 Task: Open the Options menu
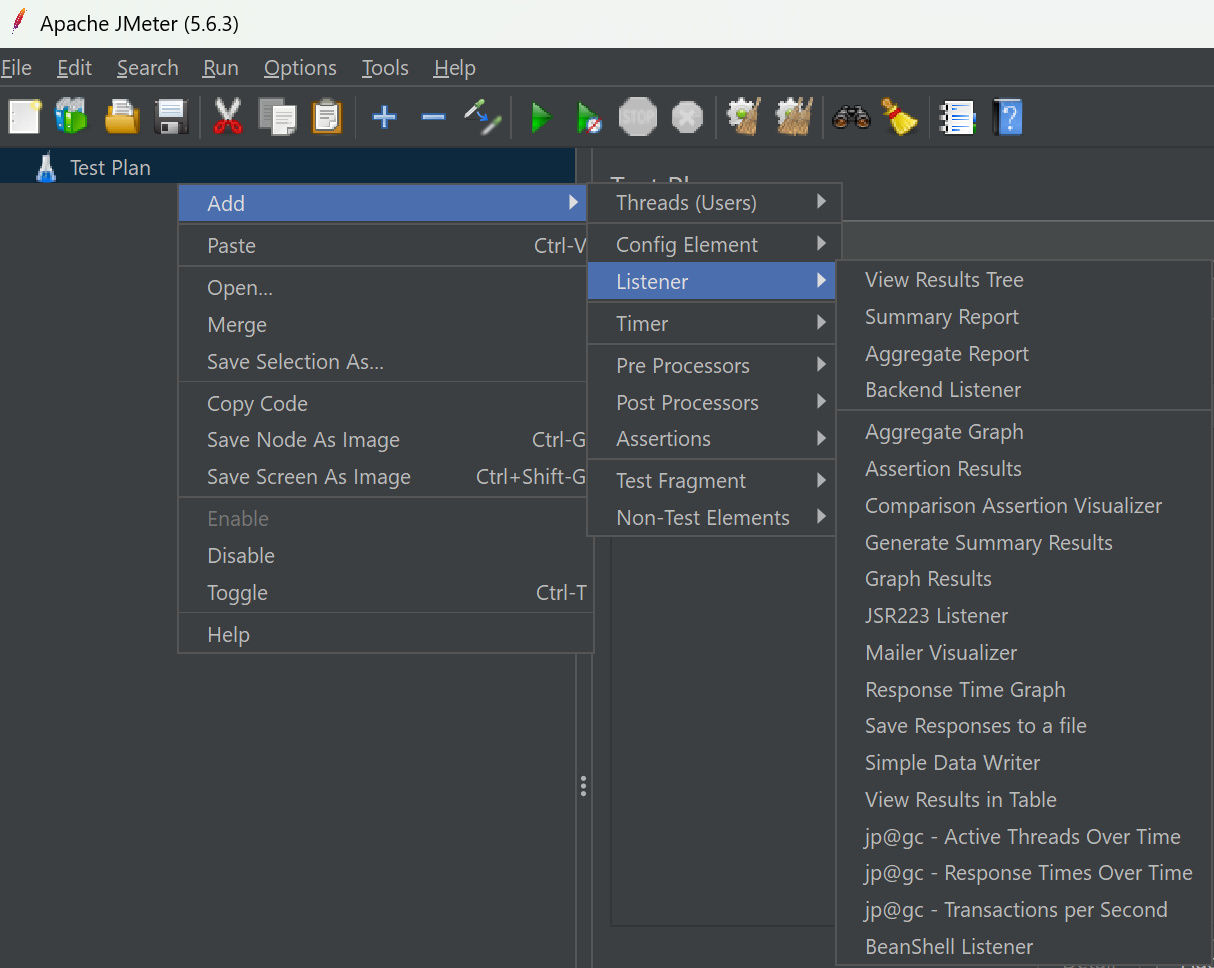click(300, 68)
